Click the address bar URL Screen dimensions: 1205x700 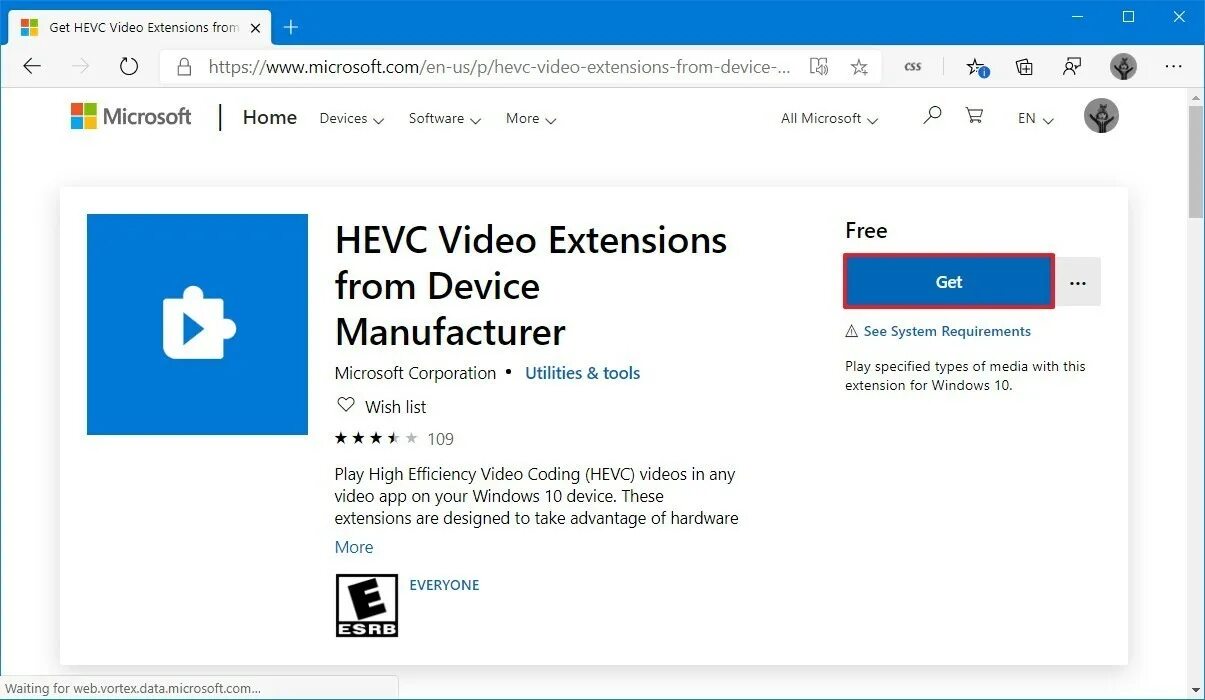point(499,67)
